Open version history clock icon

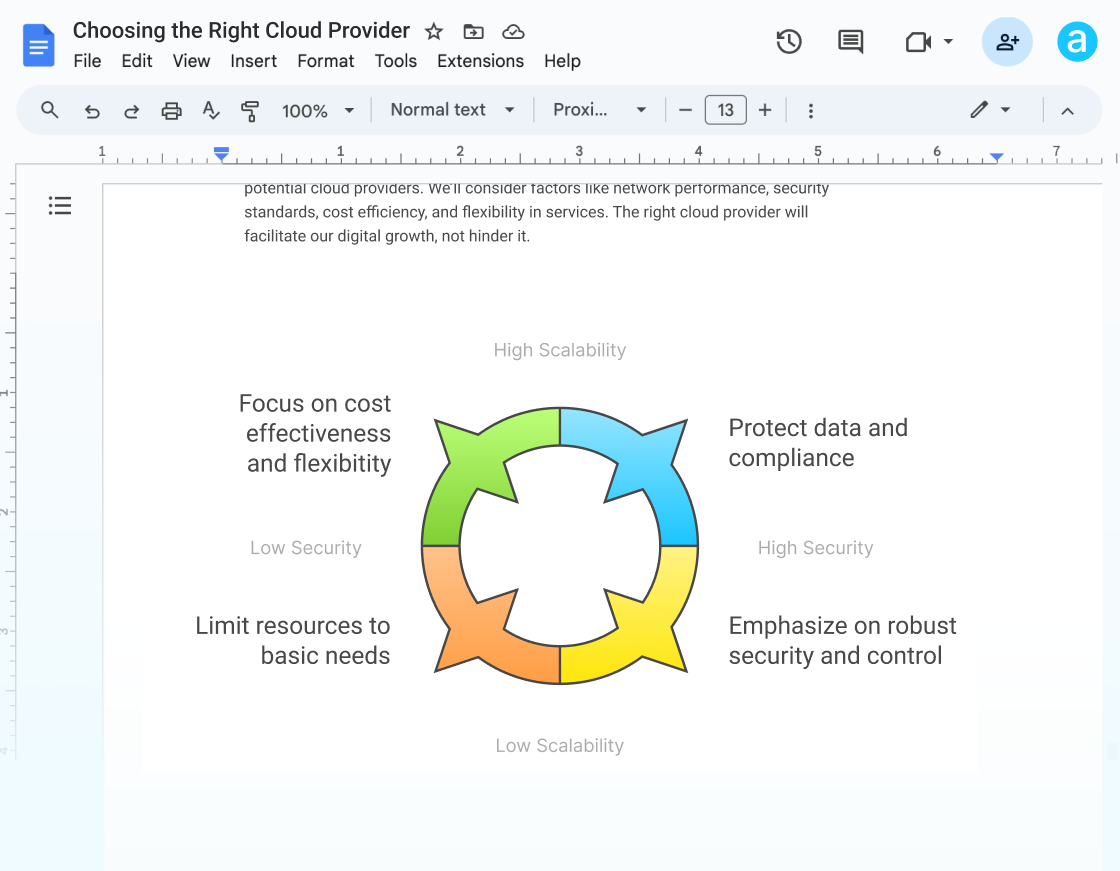coord(789,42)
